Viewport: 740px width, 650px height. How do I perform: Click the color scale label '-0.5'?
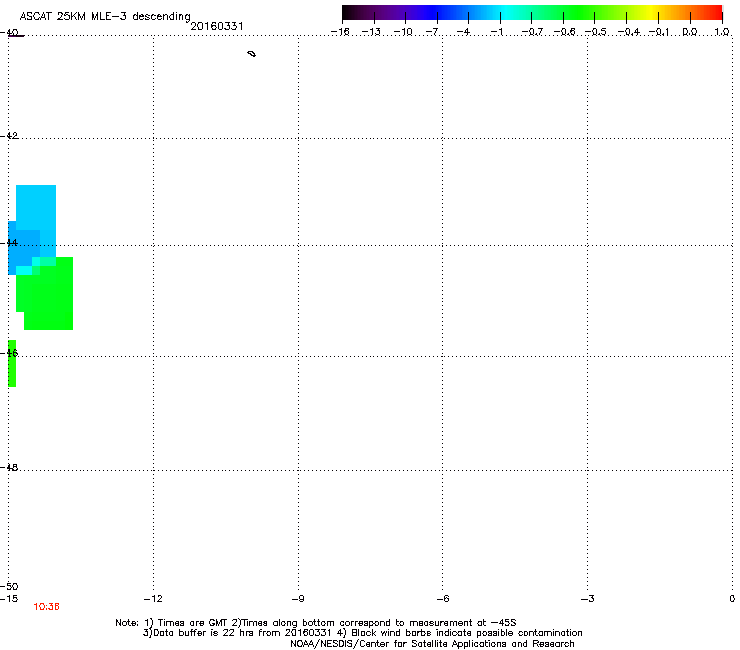click(x=595, y=32)
